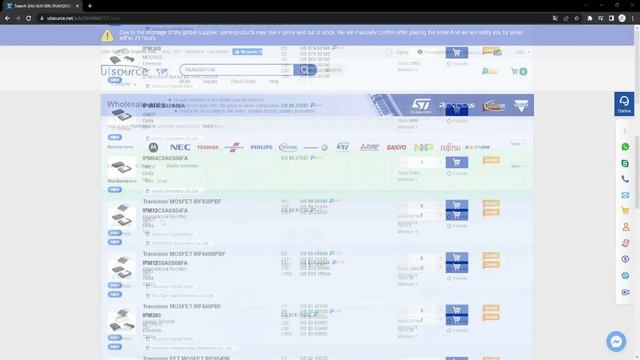640x360 pixels.
Task: Bookmark this page with the star icon
Action: click(576, 18)
